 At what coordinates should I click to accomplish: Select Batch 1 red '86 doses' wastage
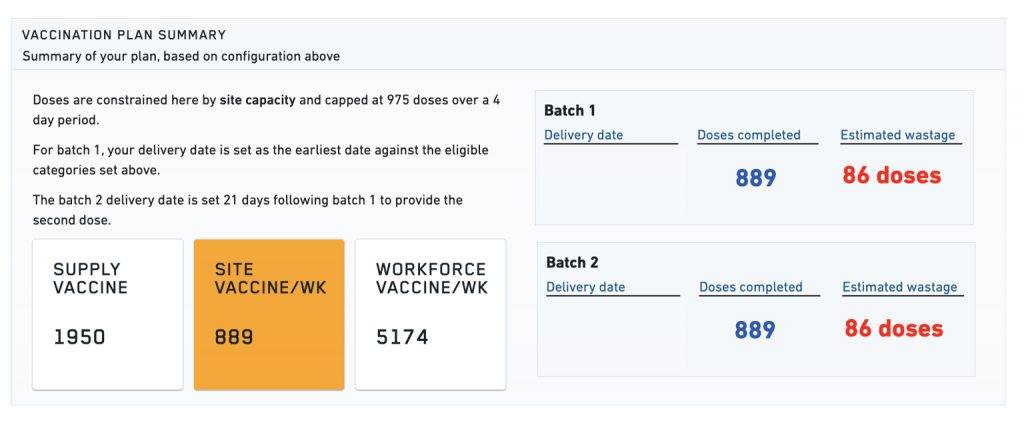891,176
